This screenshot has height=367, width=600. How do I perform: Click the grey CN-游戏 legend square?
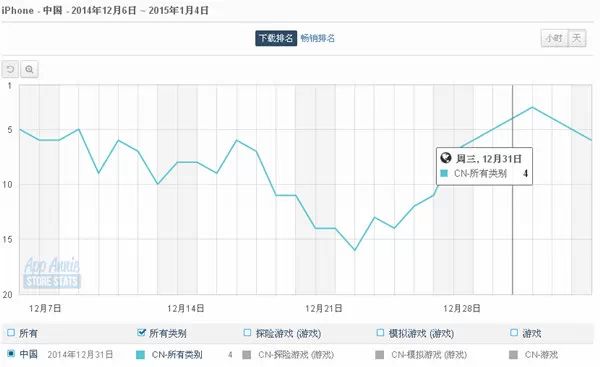tap(513, 355)
